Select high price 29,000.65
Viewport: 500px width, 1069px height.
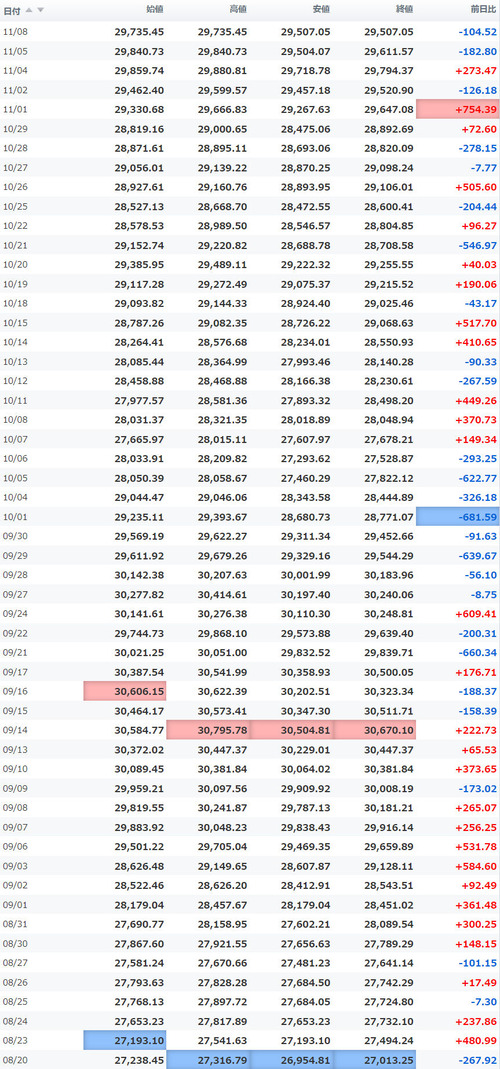222,129
